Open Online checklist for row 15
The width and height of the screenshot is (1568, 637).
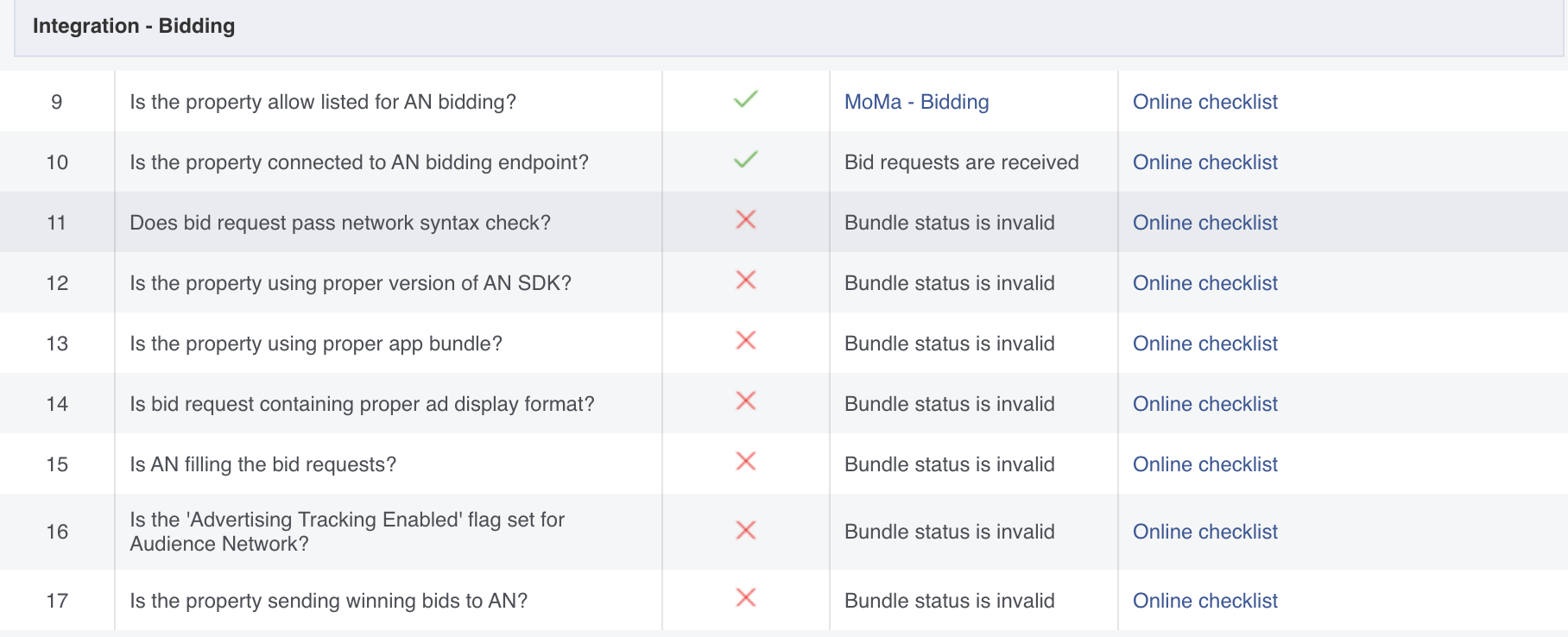1204,464
